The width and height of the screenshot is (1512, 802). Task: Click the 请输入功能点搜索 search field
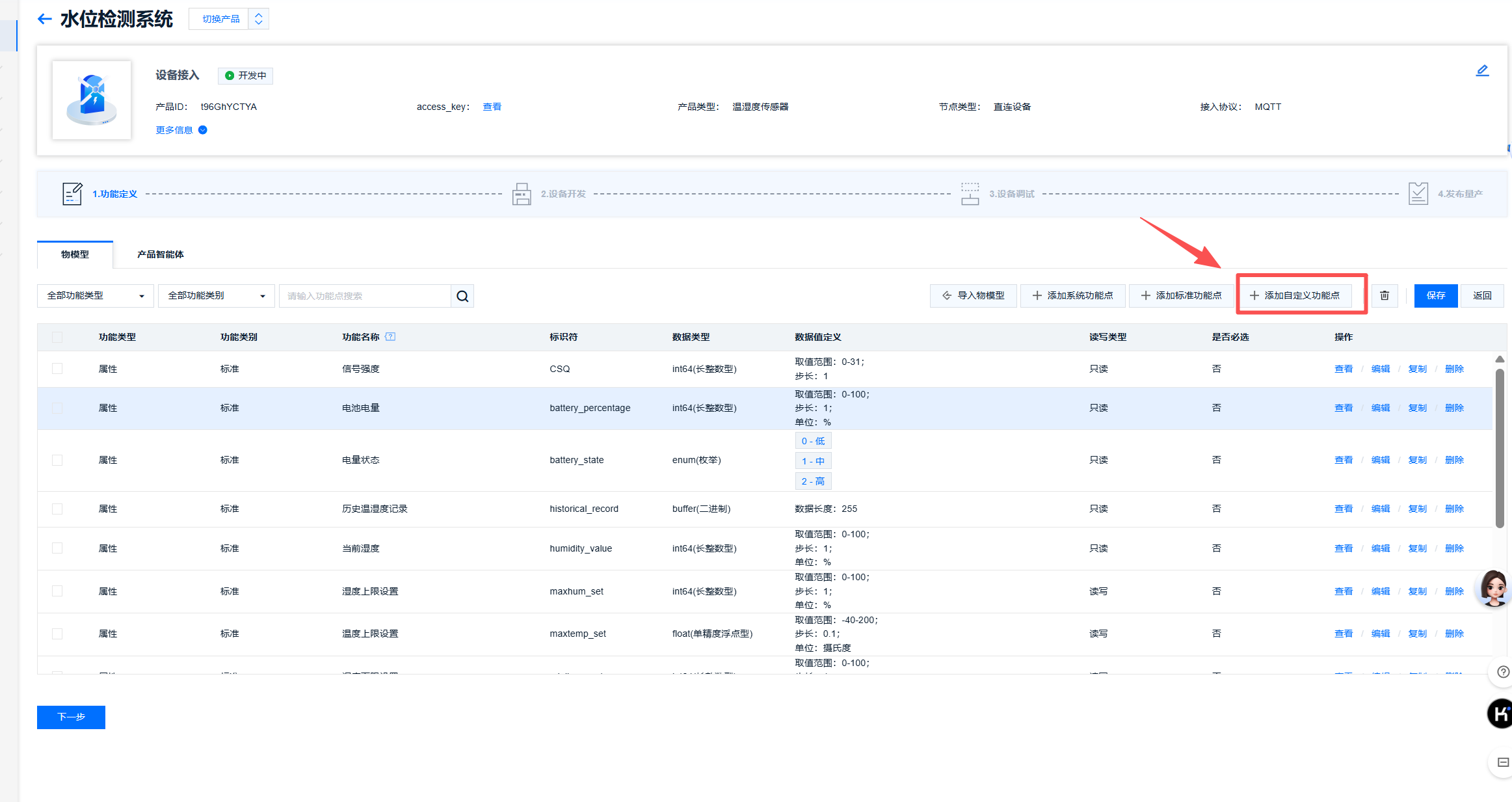364,296
